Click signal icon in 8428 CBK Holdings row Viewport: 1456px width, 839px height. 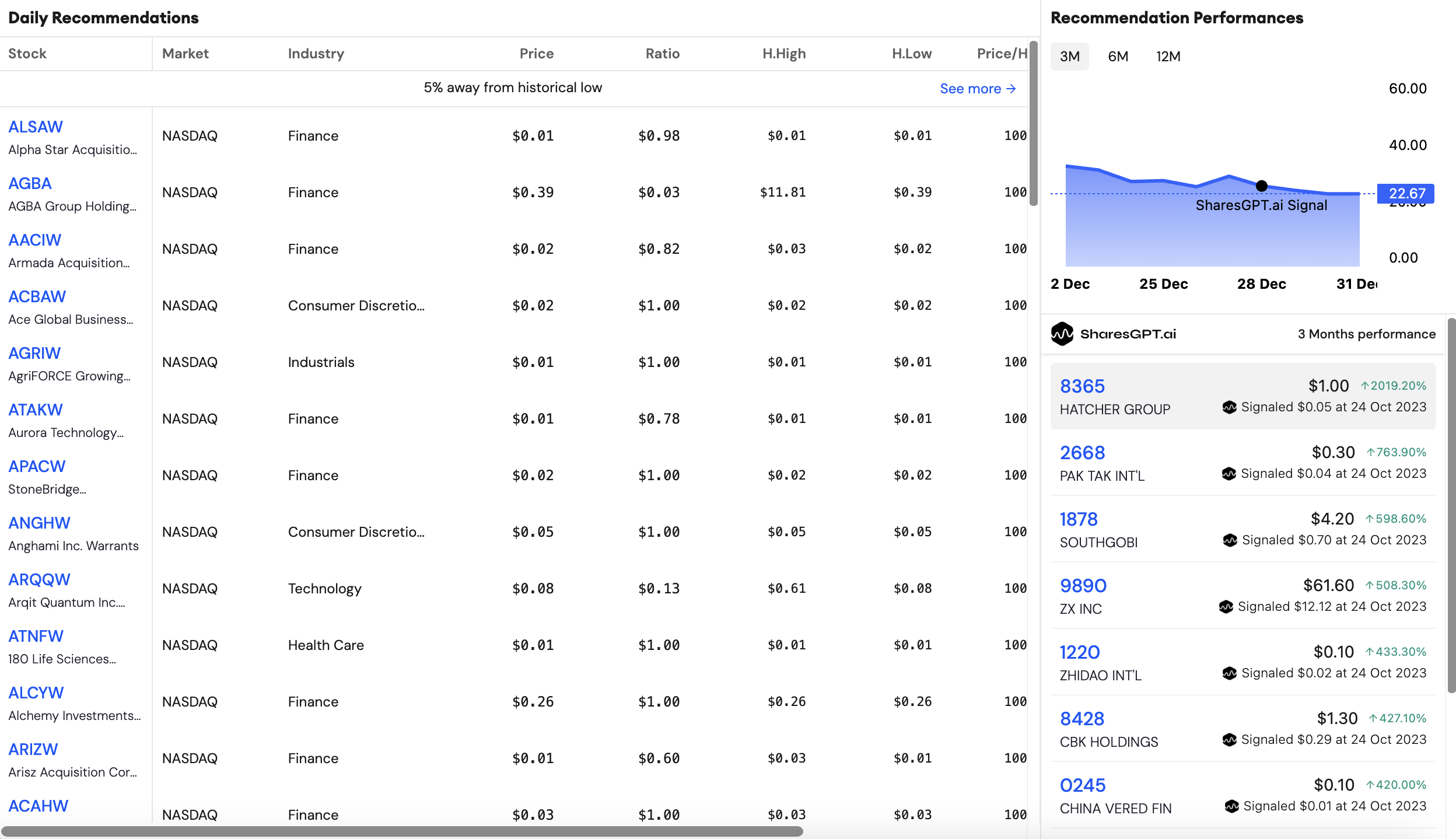pyautogui.click(x=1230, y=740)
